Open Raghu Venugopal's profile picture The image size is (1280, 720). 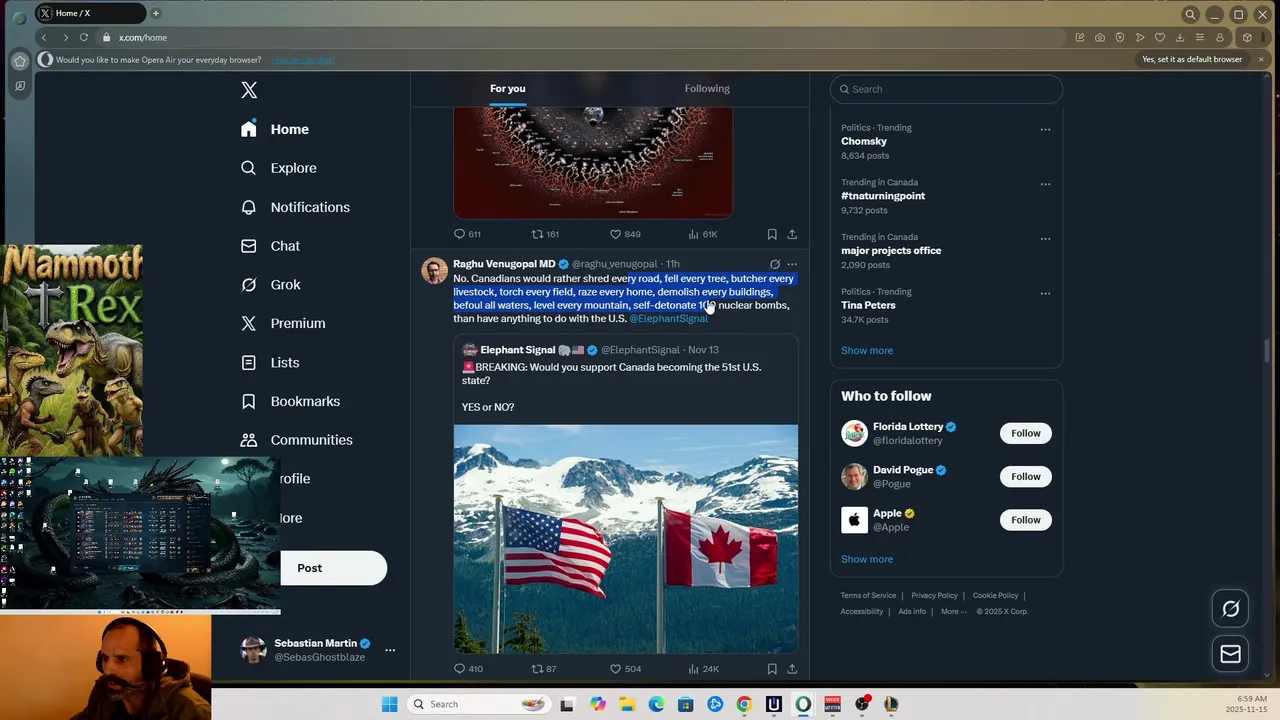coord(434,271)
